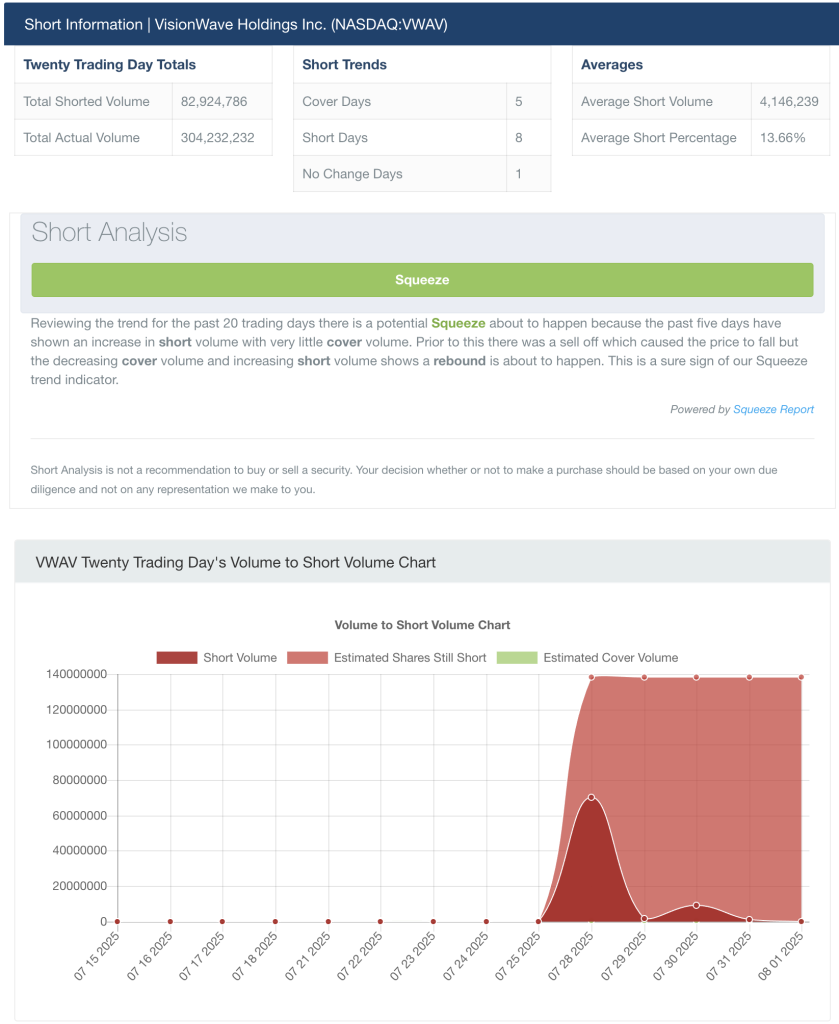Toggle Estimated Shares Still Short legend swatch
The width and height of the screenshot is (839, 1024).
click(307, 658)
